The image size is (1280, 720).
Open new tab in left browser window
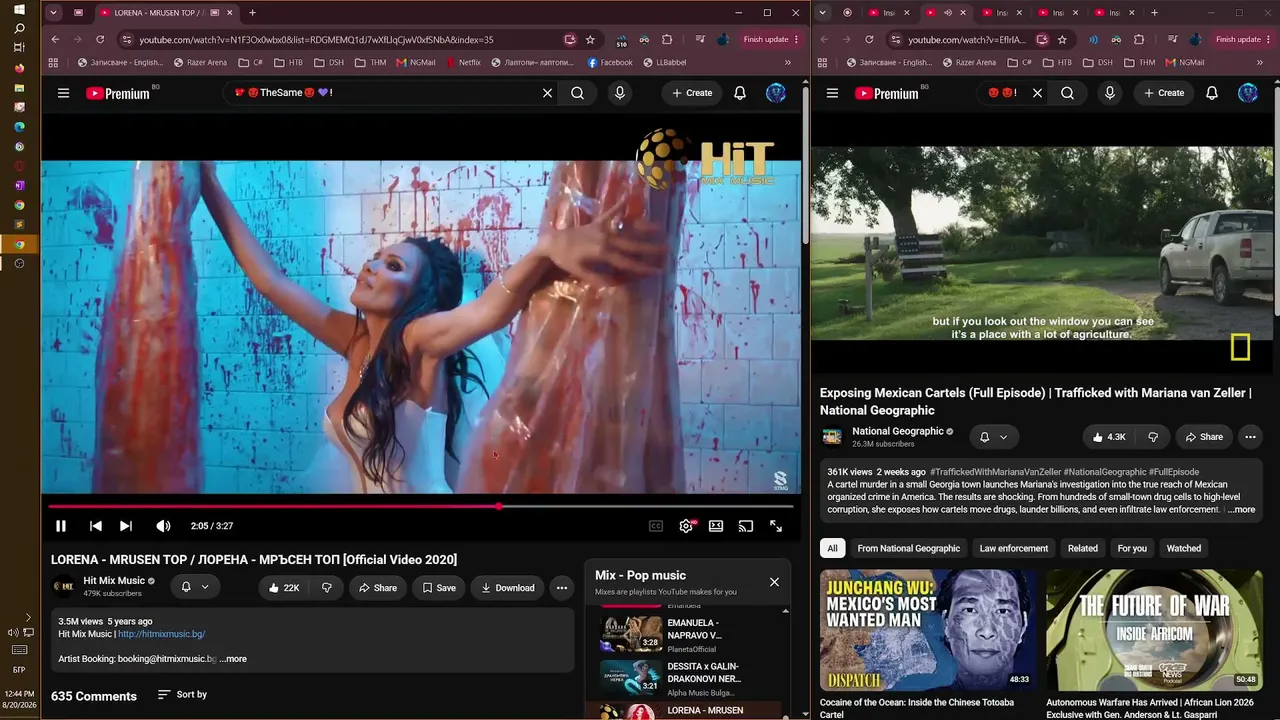coord(252,13)
